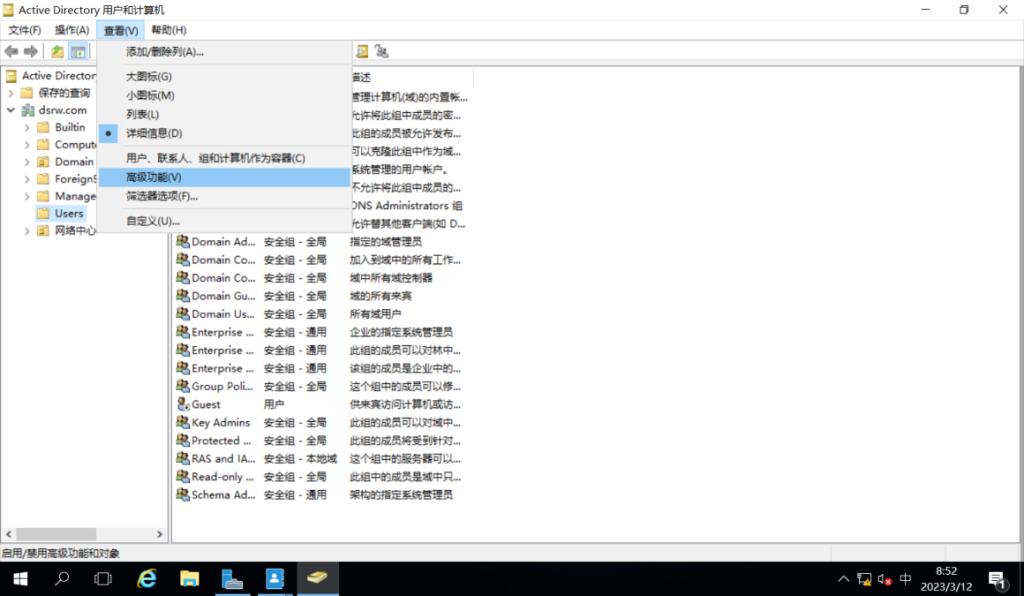Go up one level with the folder icon
This screenshot has height=596, width=1024.
click(57, 52)
